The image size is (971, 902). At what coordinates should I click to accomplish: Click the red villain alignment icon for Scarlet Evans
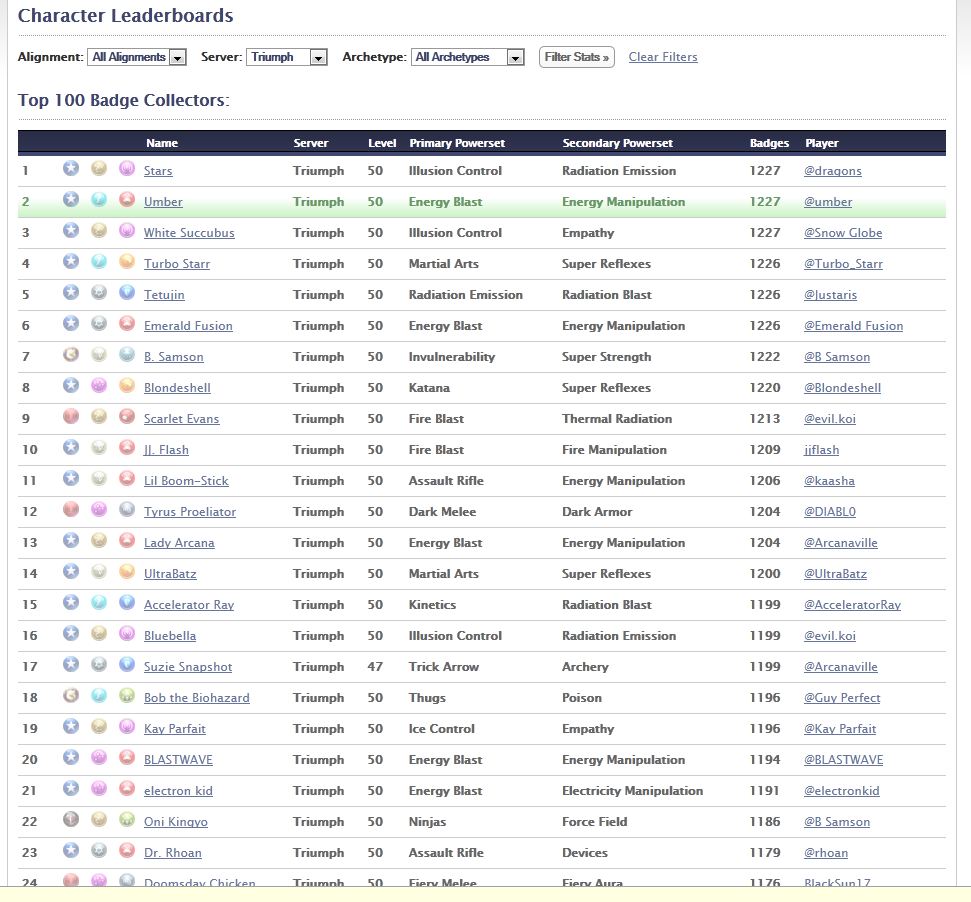70,418
